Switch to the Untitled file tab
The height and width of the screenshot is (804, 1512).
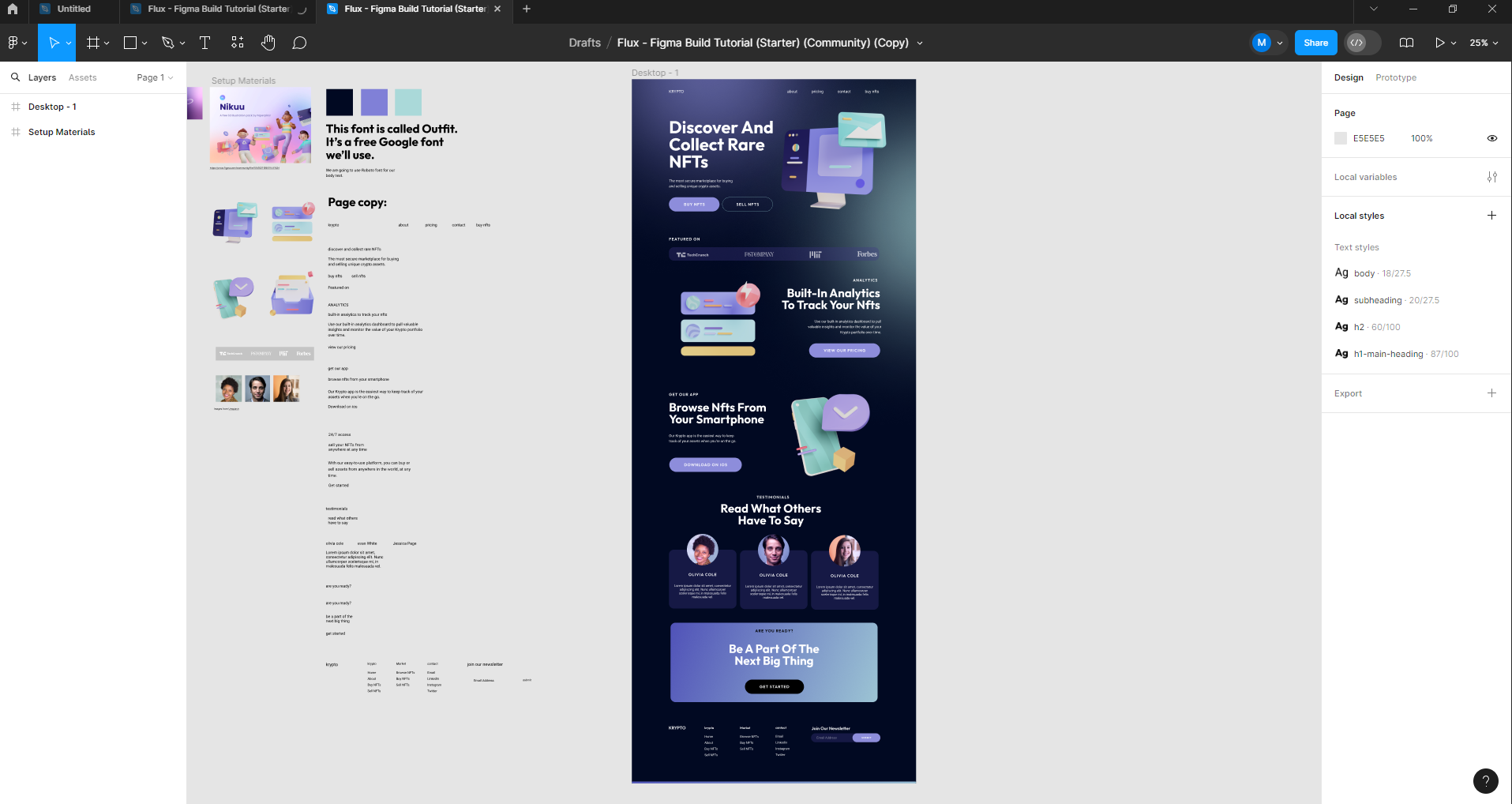click(x=74, y=9)
